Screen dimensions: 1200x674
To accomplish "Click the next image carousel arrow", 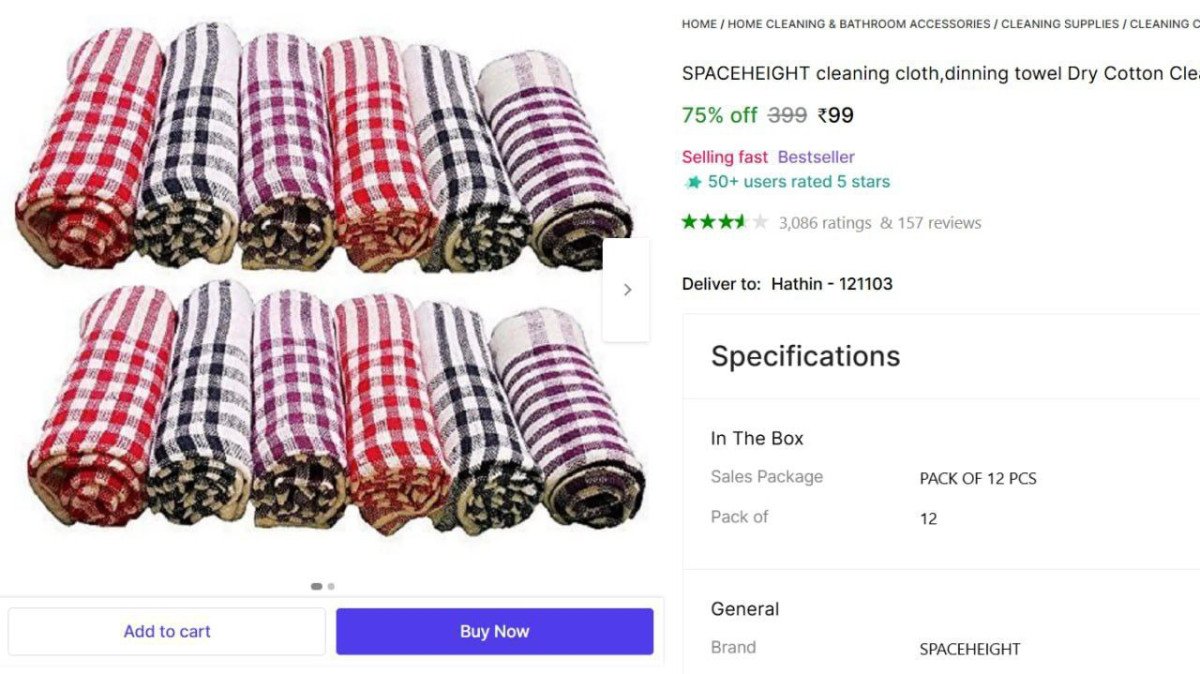I will (627, 289).
